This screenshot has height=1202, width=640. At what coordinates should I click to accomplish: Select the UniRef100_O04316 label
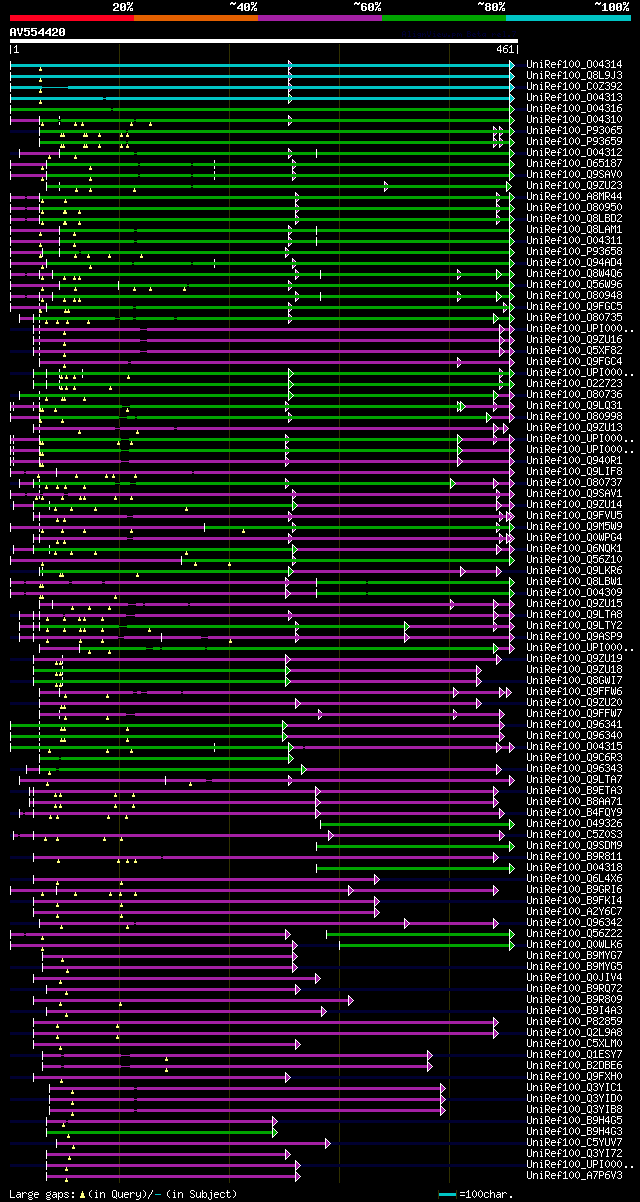coord(574,108)
